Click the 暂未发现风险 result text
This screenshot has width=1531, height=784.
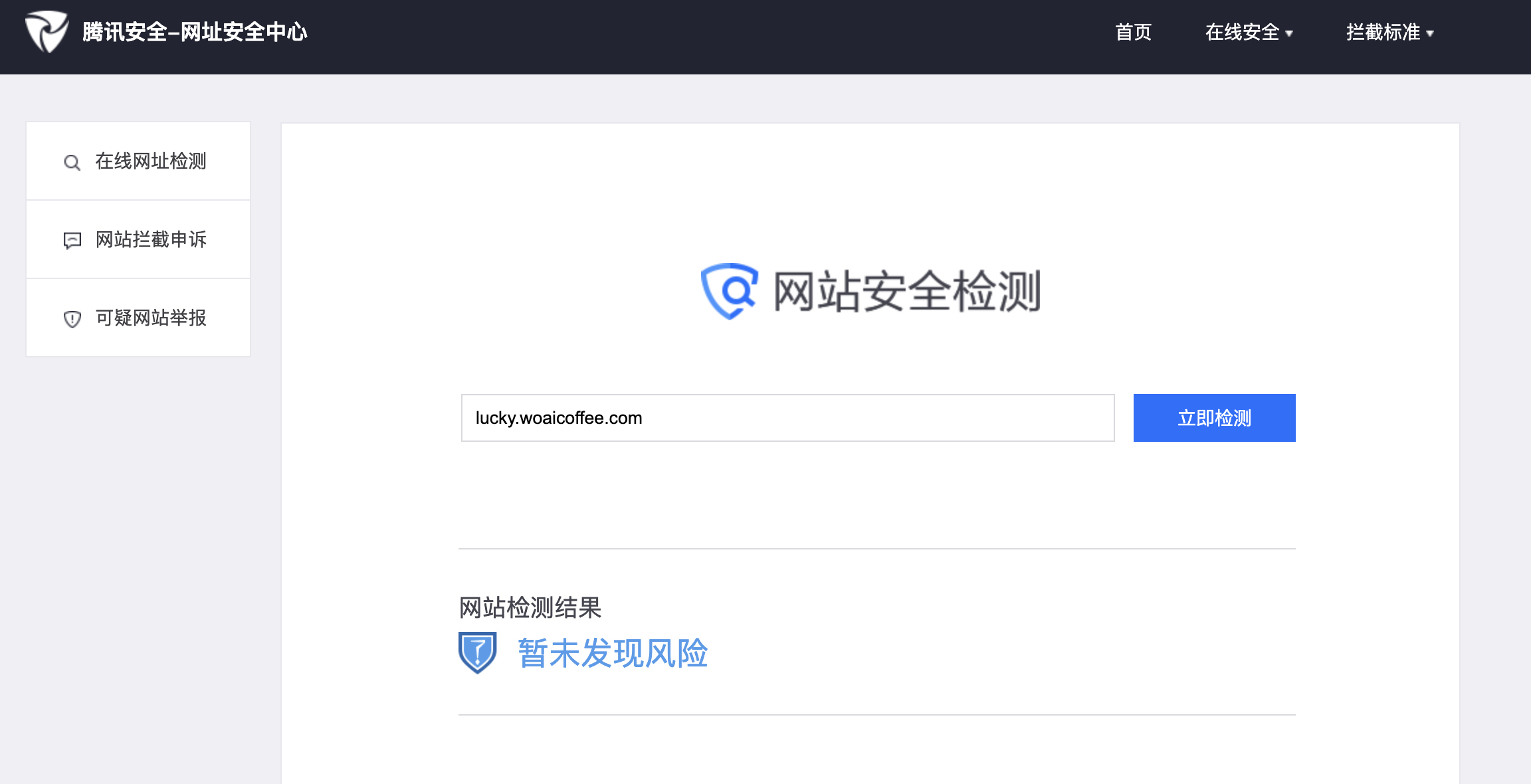pos(613,653)
